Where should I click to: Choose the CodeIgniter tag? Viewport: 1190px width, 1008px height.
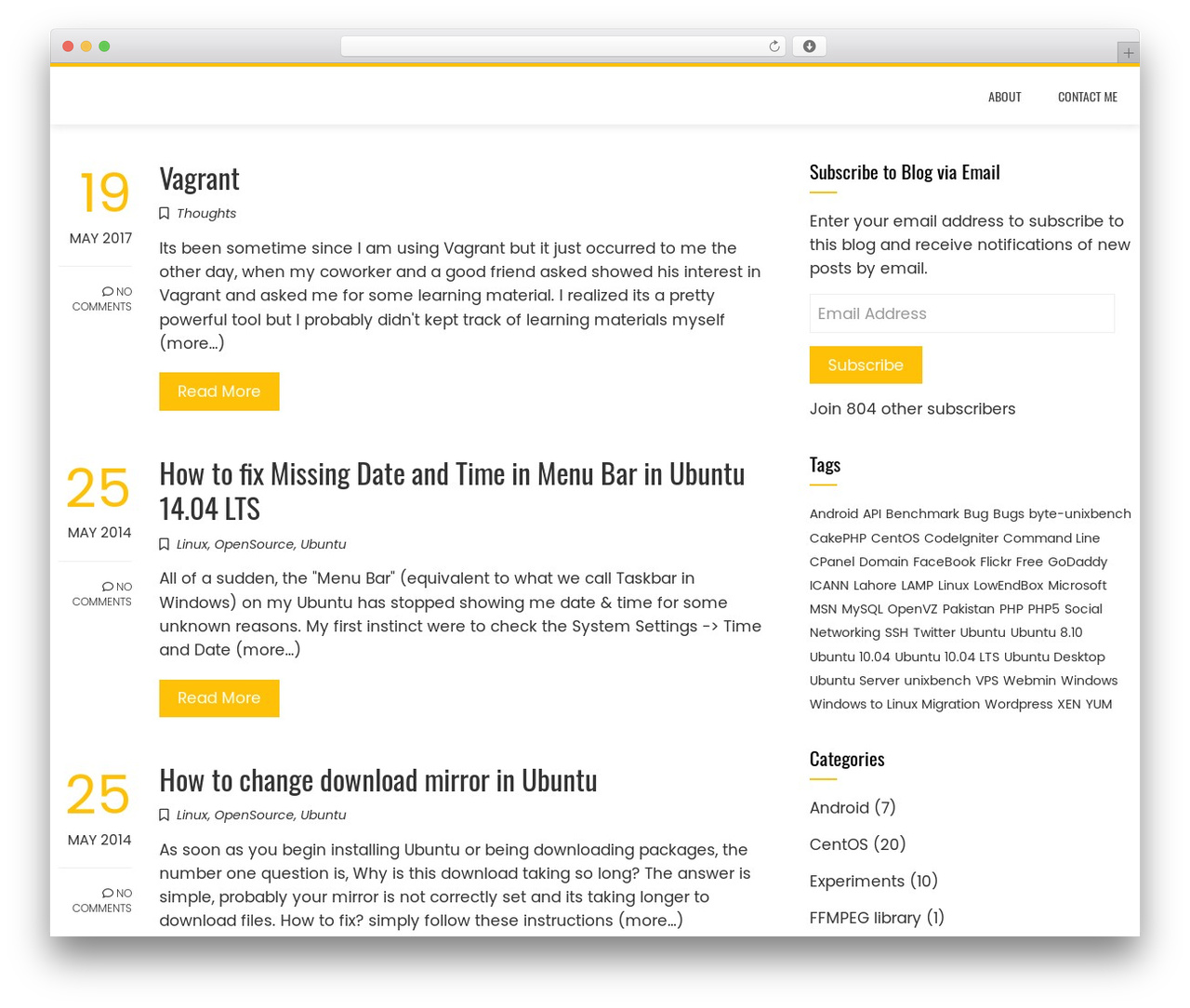pos(961,538)
